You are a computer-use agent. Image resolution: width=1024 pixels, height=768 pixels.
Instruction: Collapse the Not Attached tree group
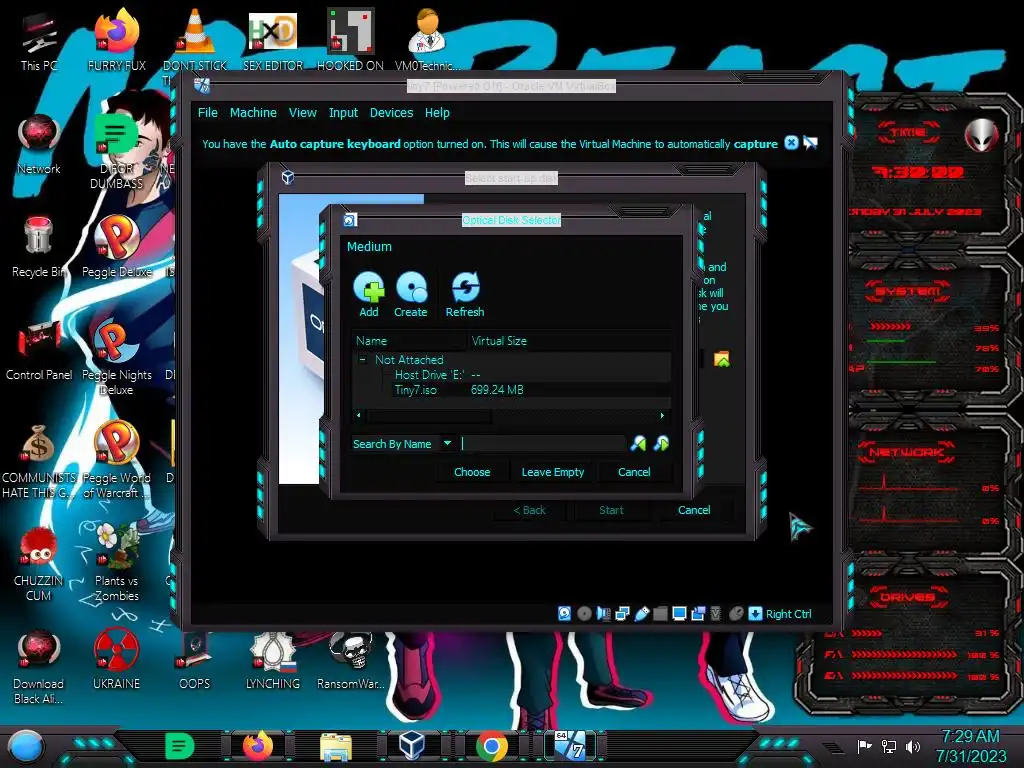point(362,359)
